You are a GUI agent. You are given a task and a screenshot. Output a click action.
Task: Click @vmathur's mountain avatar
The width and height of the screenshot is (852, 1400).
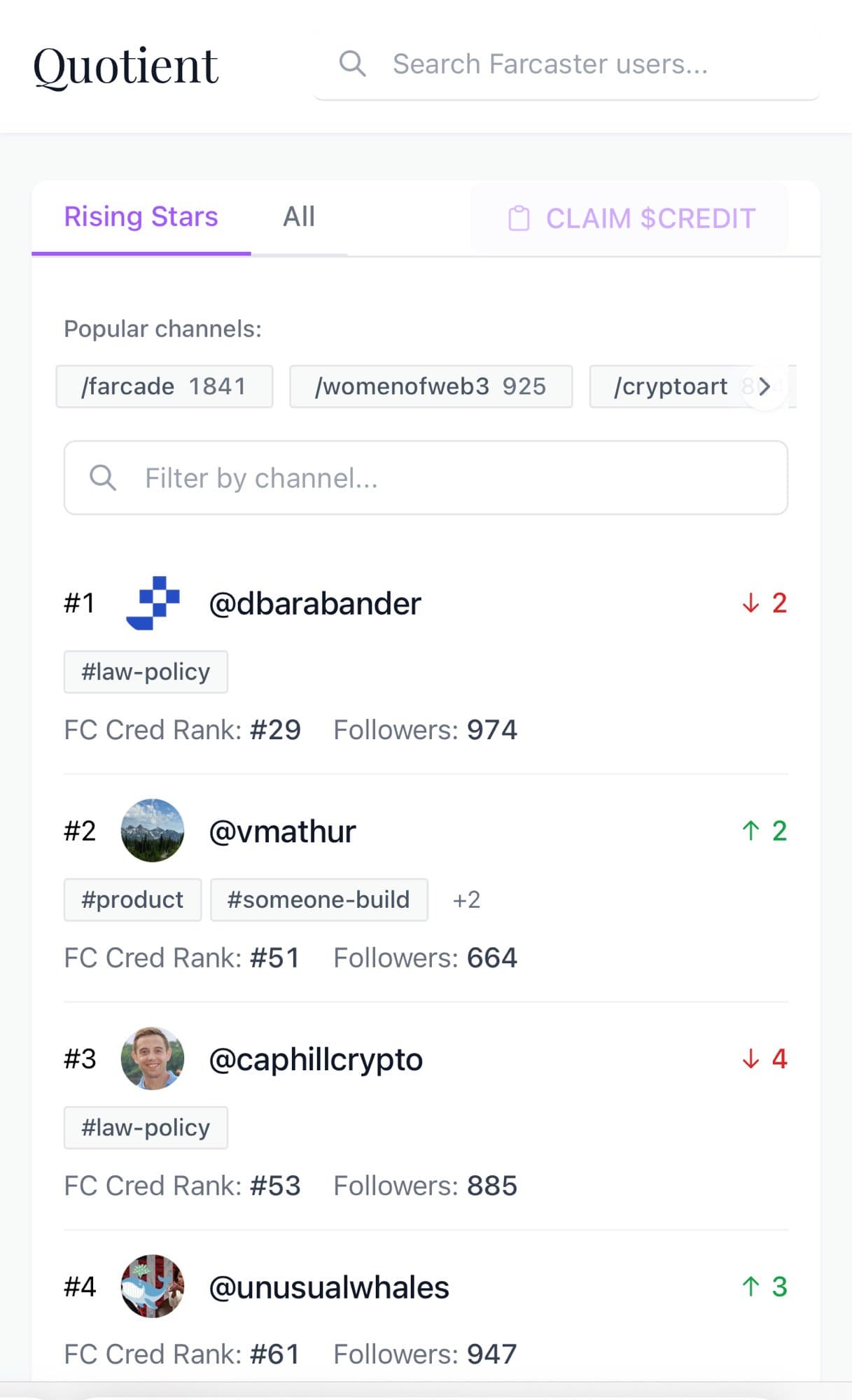click(153, 831)
